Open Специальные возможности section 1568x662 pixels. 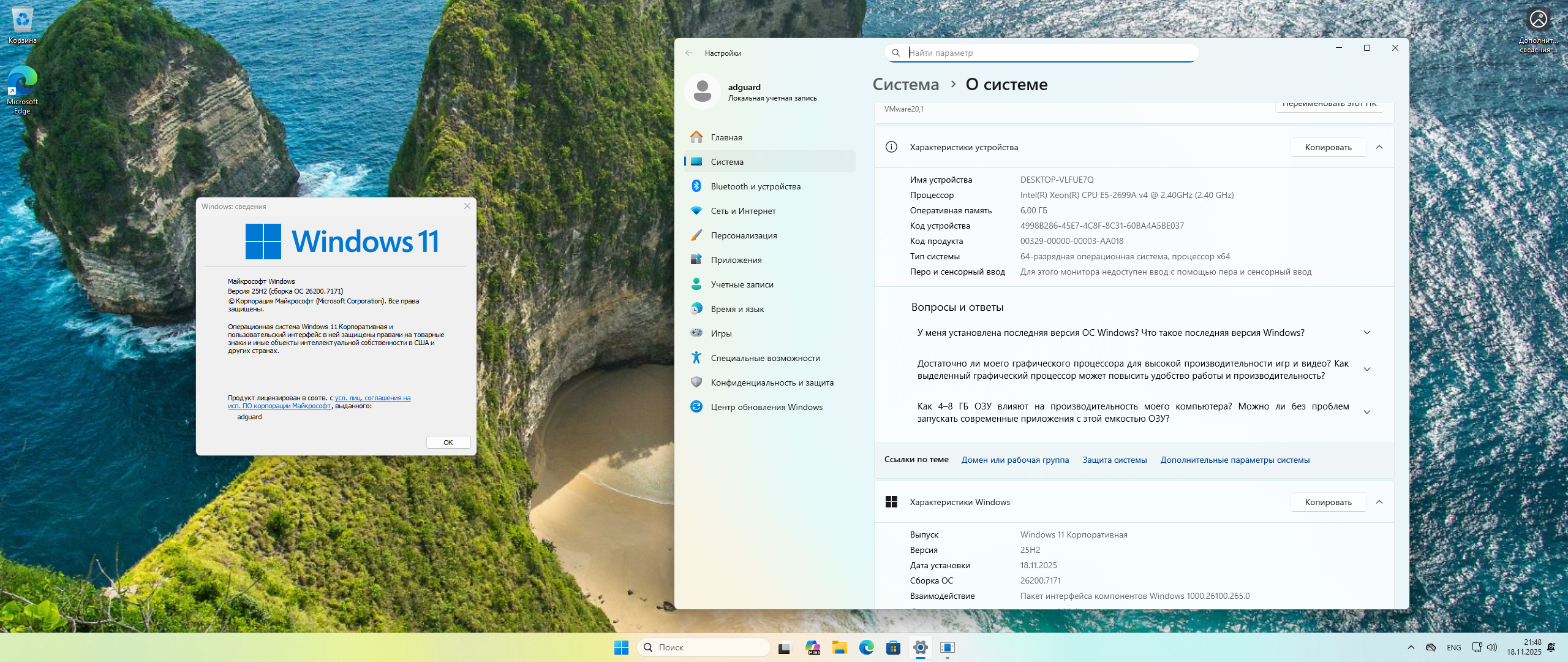coord(765,358)
